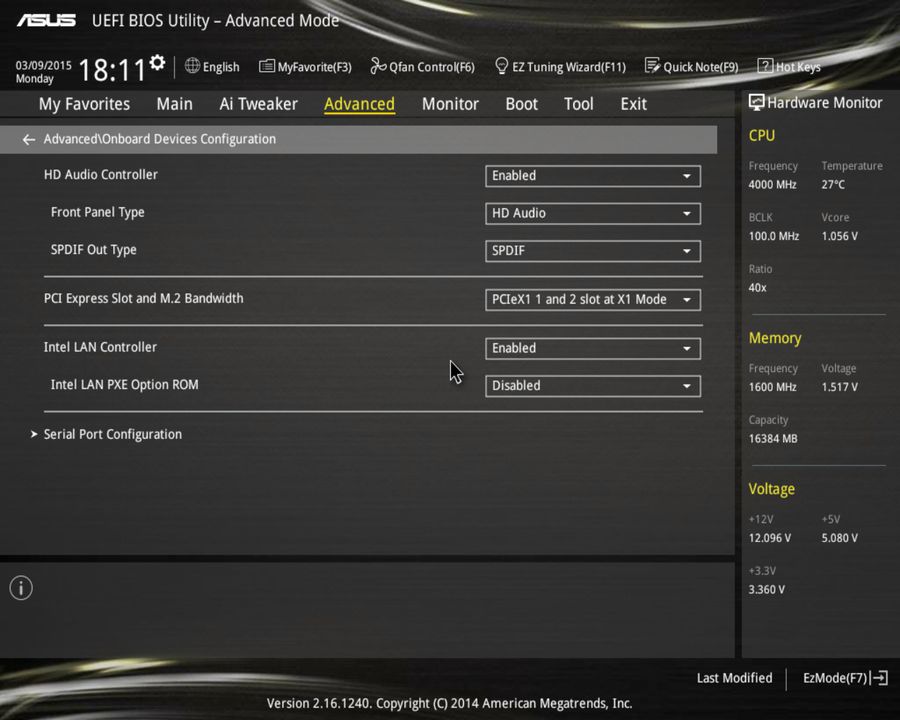Switch to the Boot tab

point(521,103)
